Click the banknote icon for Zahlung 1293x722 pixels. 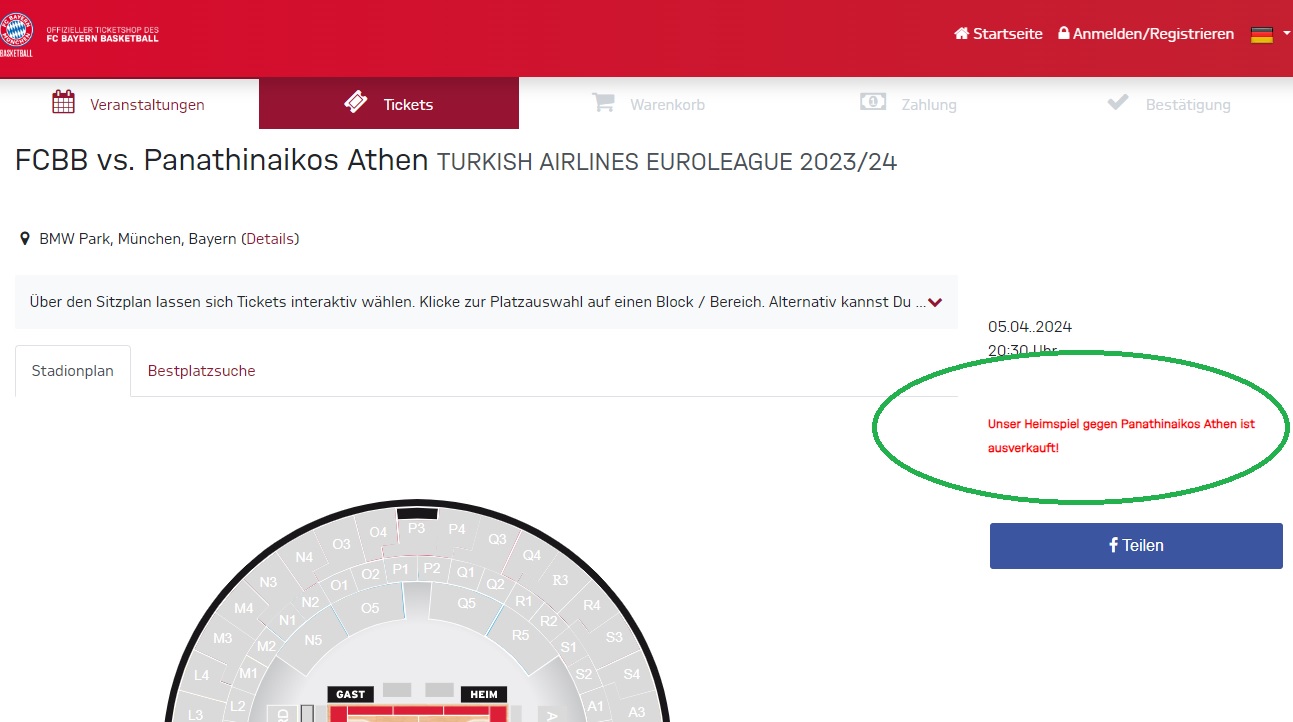point(873,102)
